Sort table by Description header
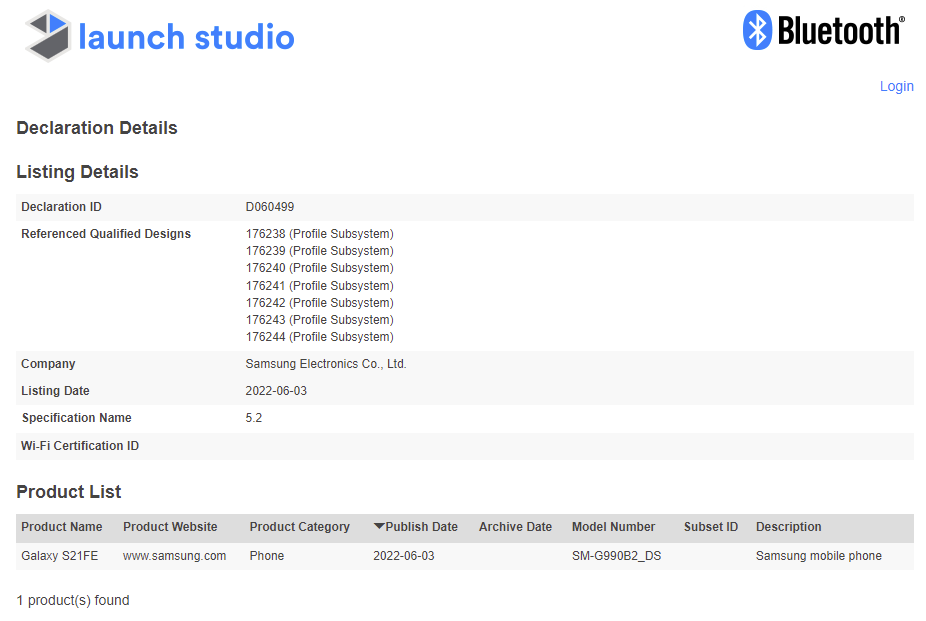This screenshot has width=926, height=621. click(788, 527)
